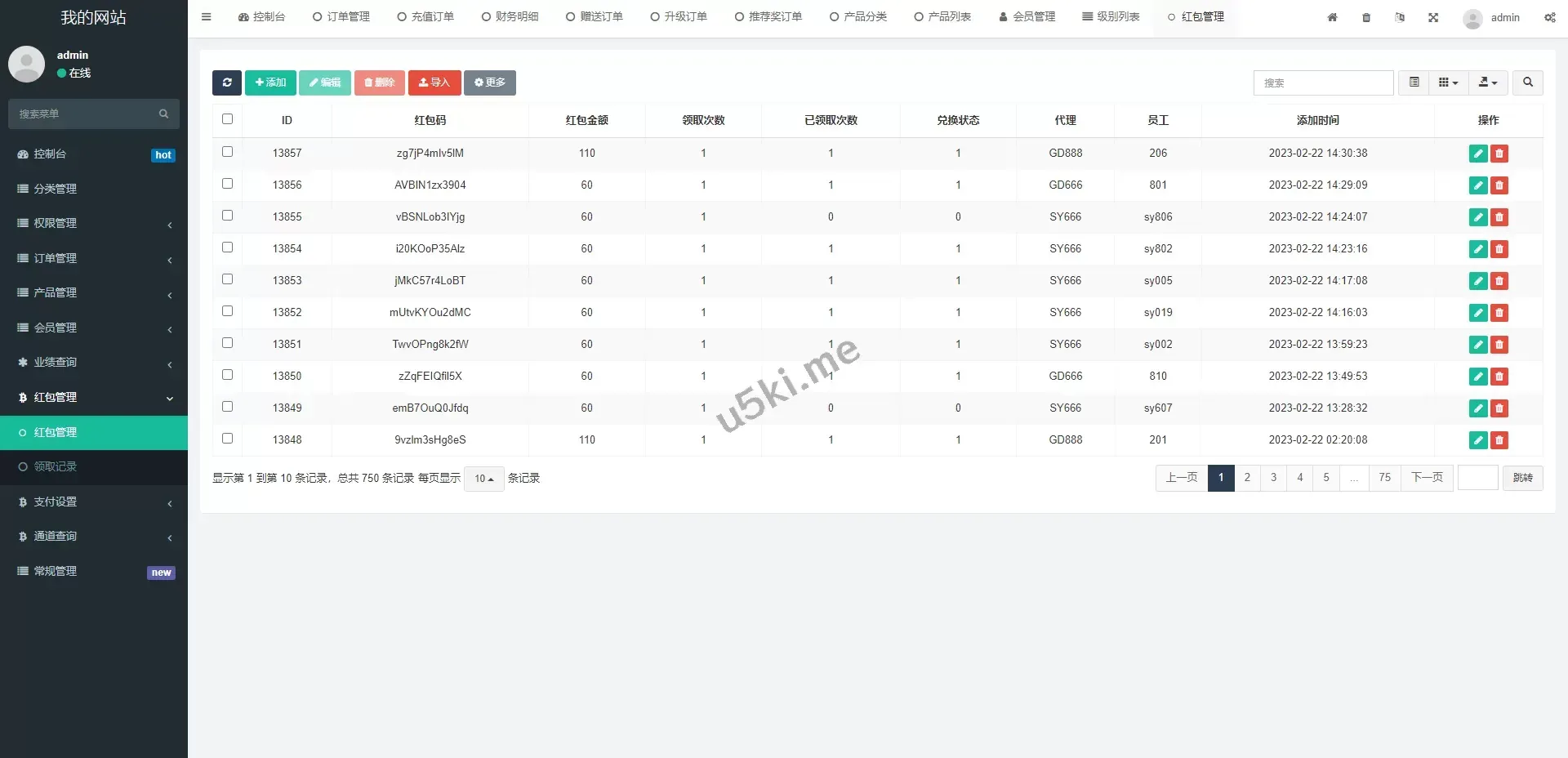This screenshot has width=1568, height=758.
Task: Open 领取记录 in the sidebar
Action: [56, 466]
